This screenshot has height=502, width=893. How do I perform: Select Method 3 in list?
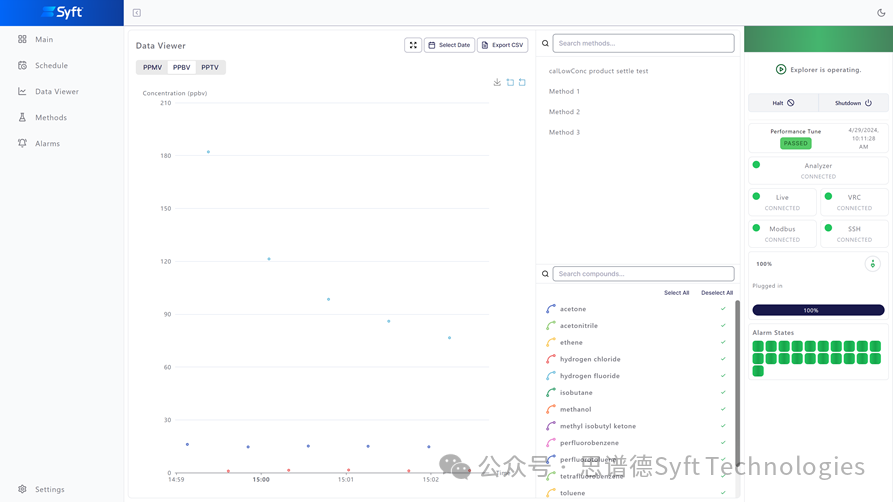[x=564, y=133]
